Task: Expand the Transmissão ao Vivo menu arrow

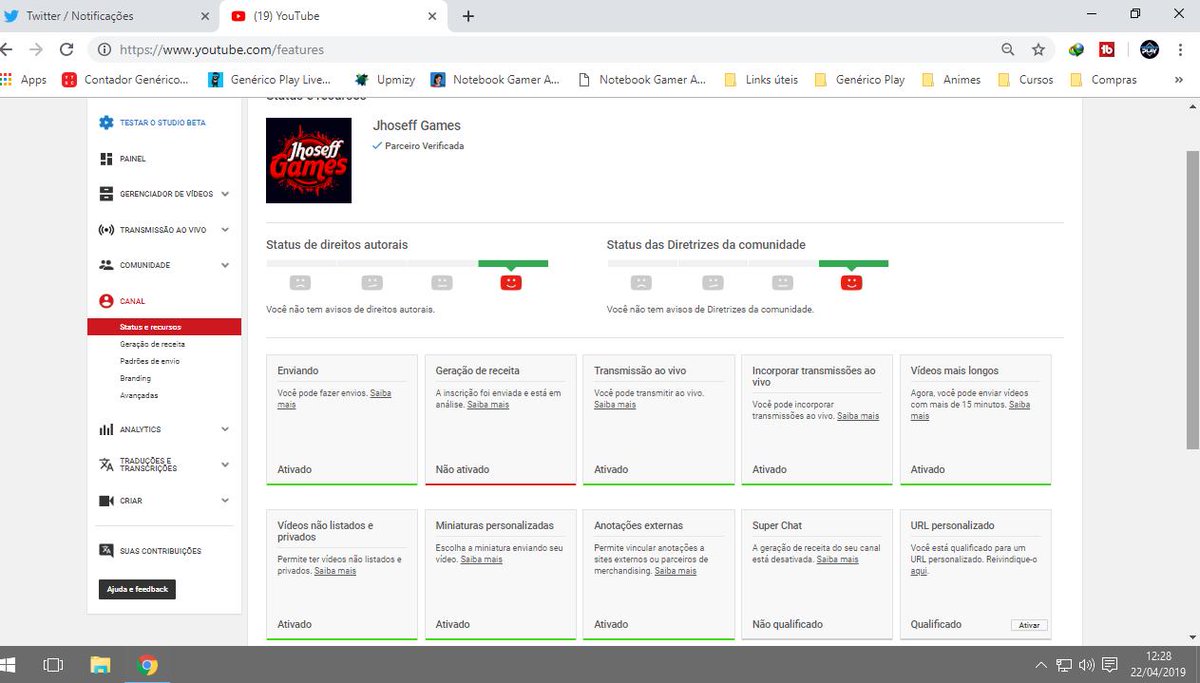Action: coord(225,230)
